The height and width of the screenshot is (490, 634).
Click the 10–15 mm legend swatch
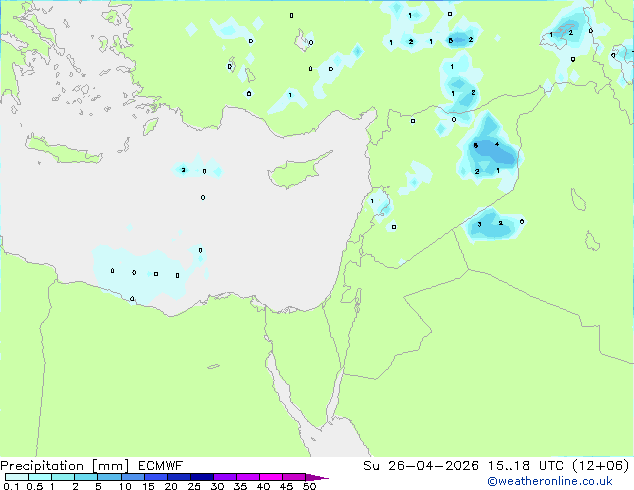click(132, 477)
